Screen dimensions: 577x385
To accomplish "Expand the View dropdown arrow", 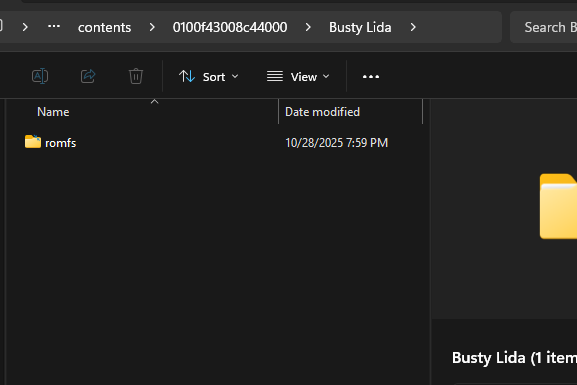I will (326, 76).
